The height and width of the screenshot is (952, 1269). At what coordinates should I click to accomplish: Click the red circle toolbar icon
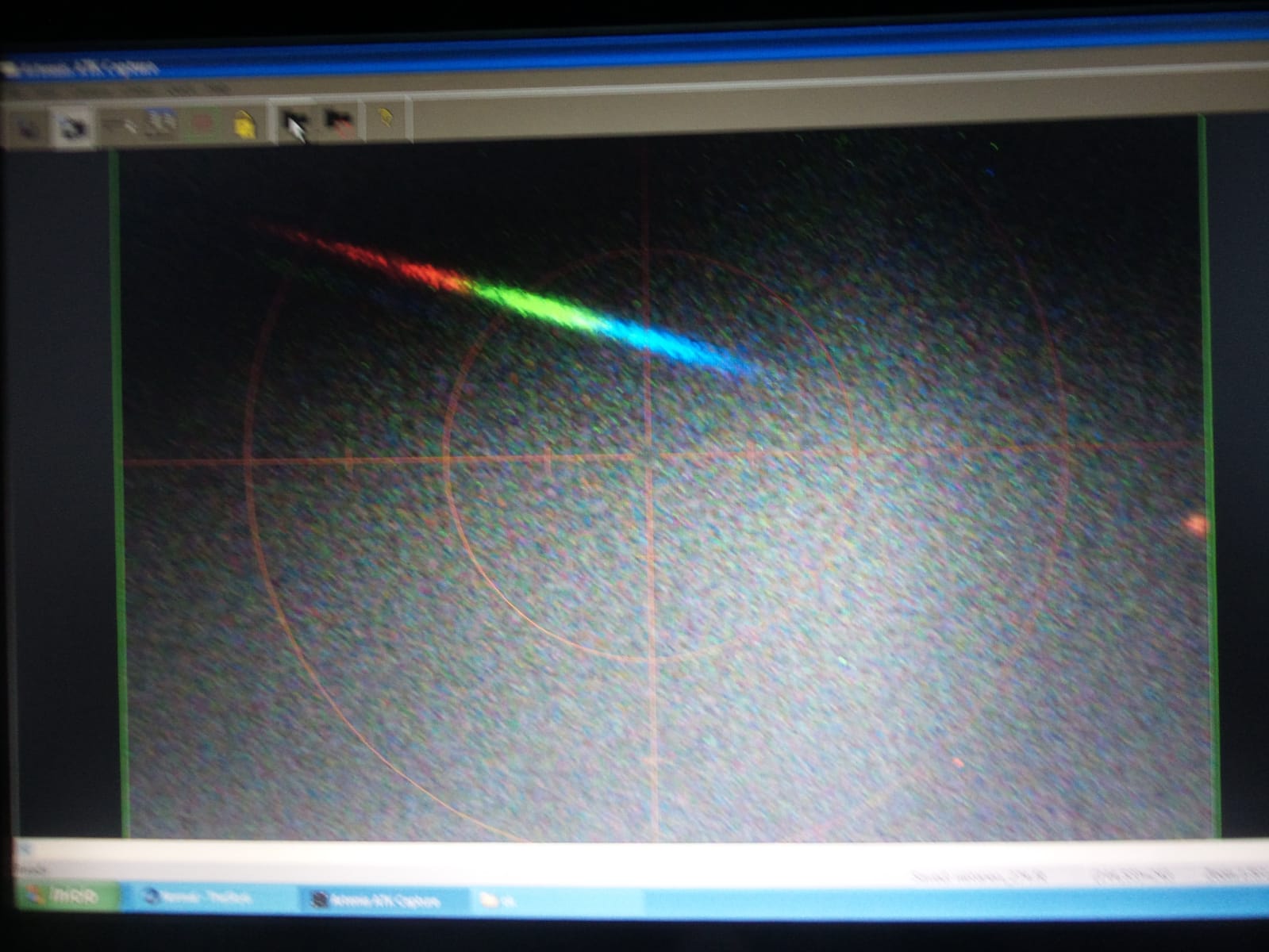tap(203, 124)
